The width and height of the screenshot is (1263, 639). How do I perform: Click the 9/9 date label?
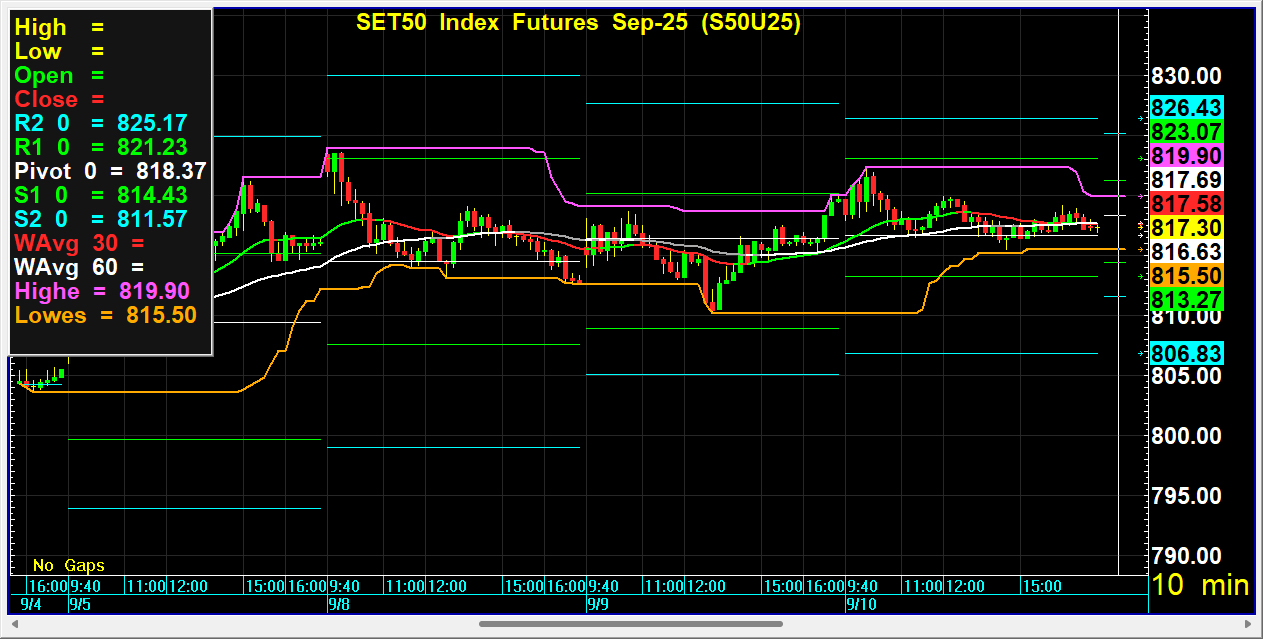pyautogui.click(x=598, y=605)
